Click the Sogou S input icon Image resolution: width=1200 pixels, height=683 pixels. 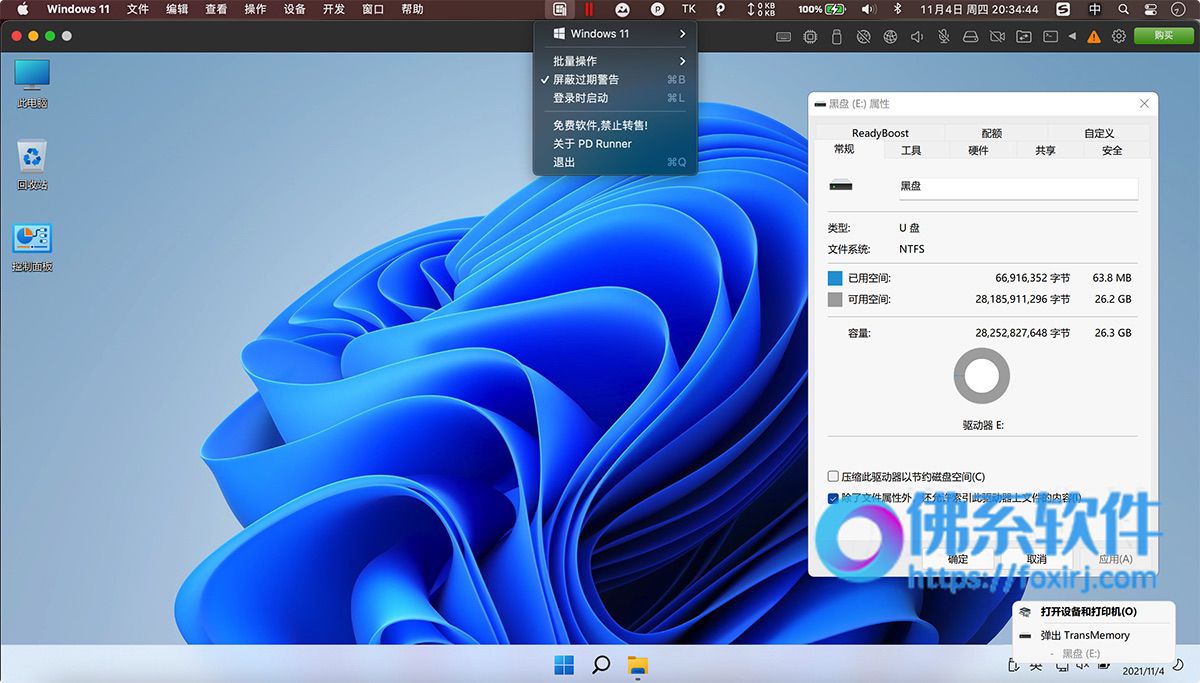[1064, 9]
